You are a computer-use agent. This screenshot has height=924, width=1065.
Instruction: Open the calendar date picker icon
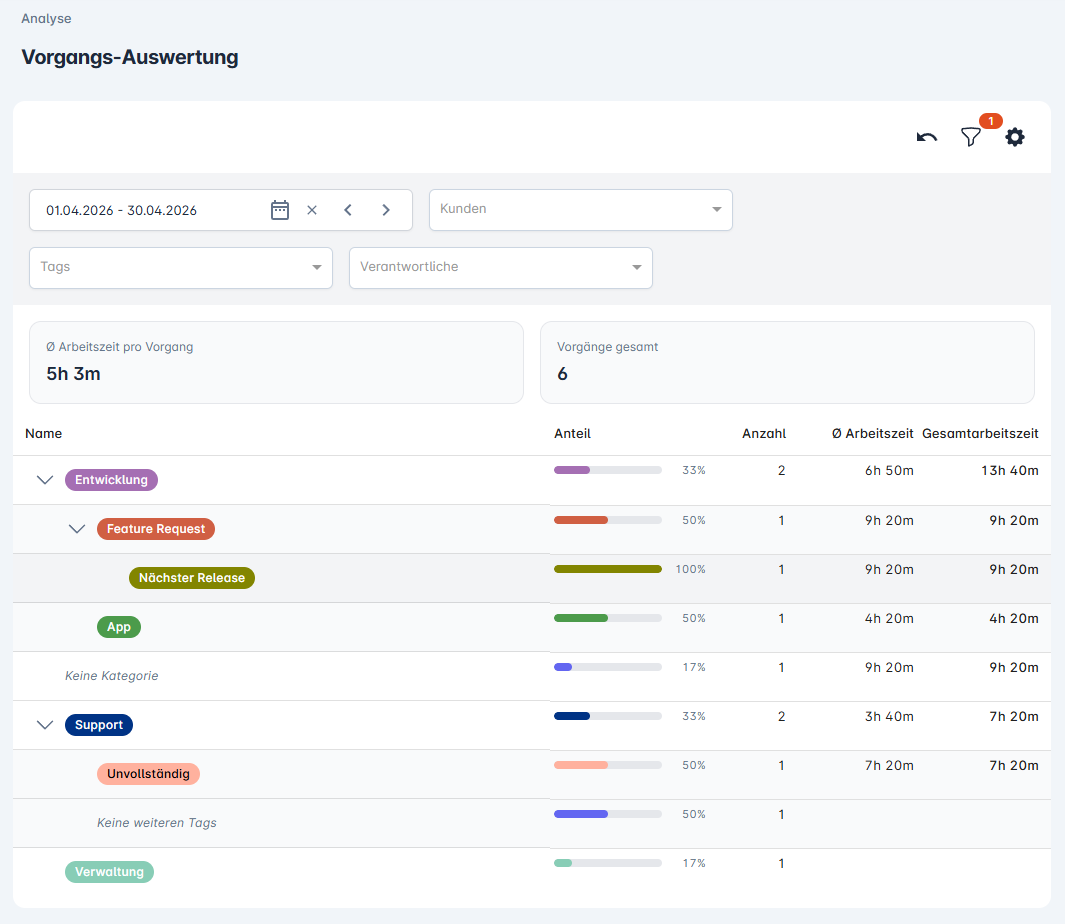tap(280, 210)
